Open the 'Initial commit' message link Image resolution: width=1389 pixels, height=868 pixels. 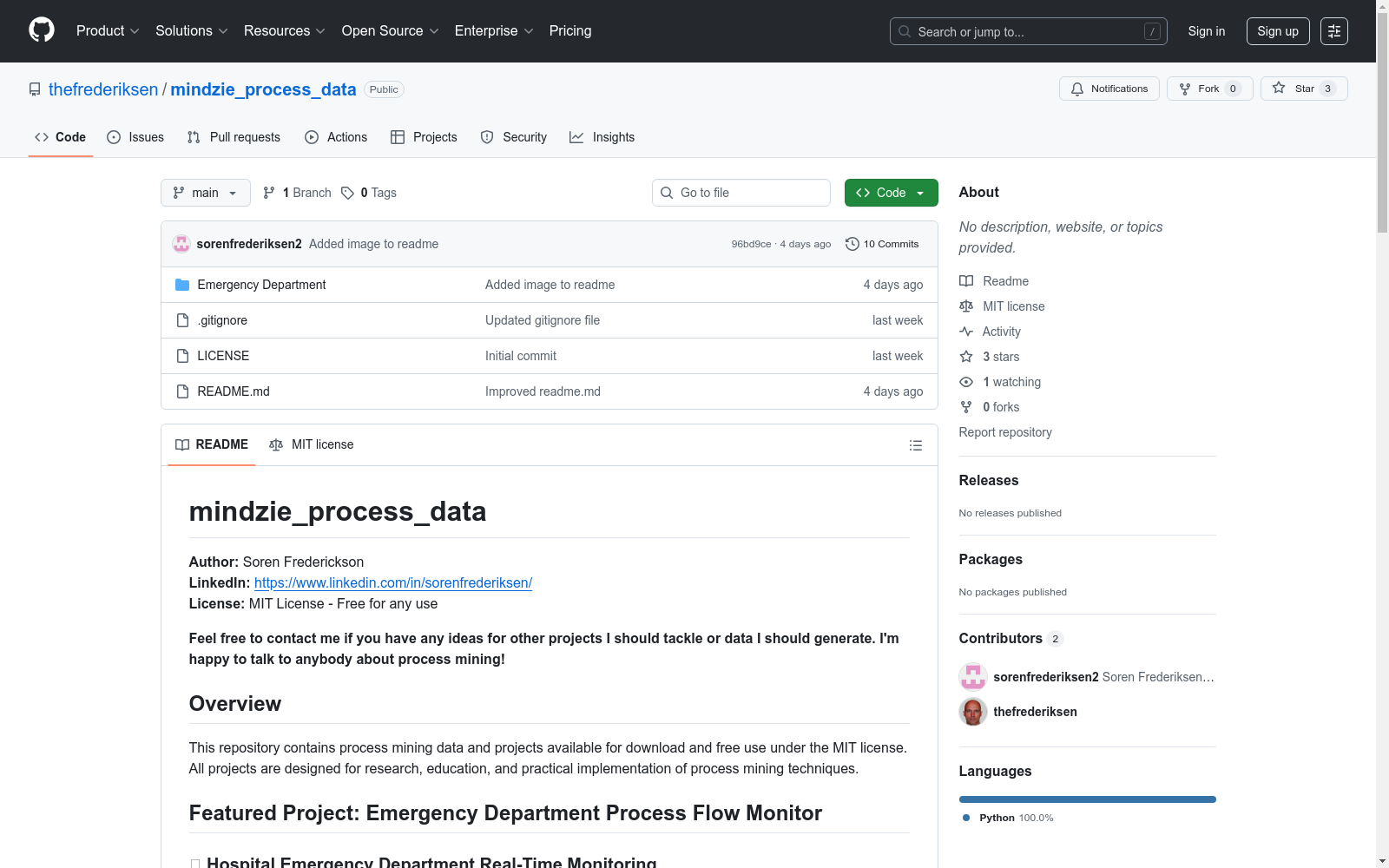pyautogui.click(x=521, y=356)
